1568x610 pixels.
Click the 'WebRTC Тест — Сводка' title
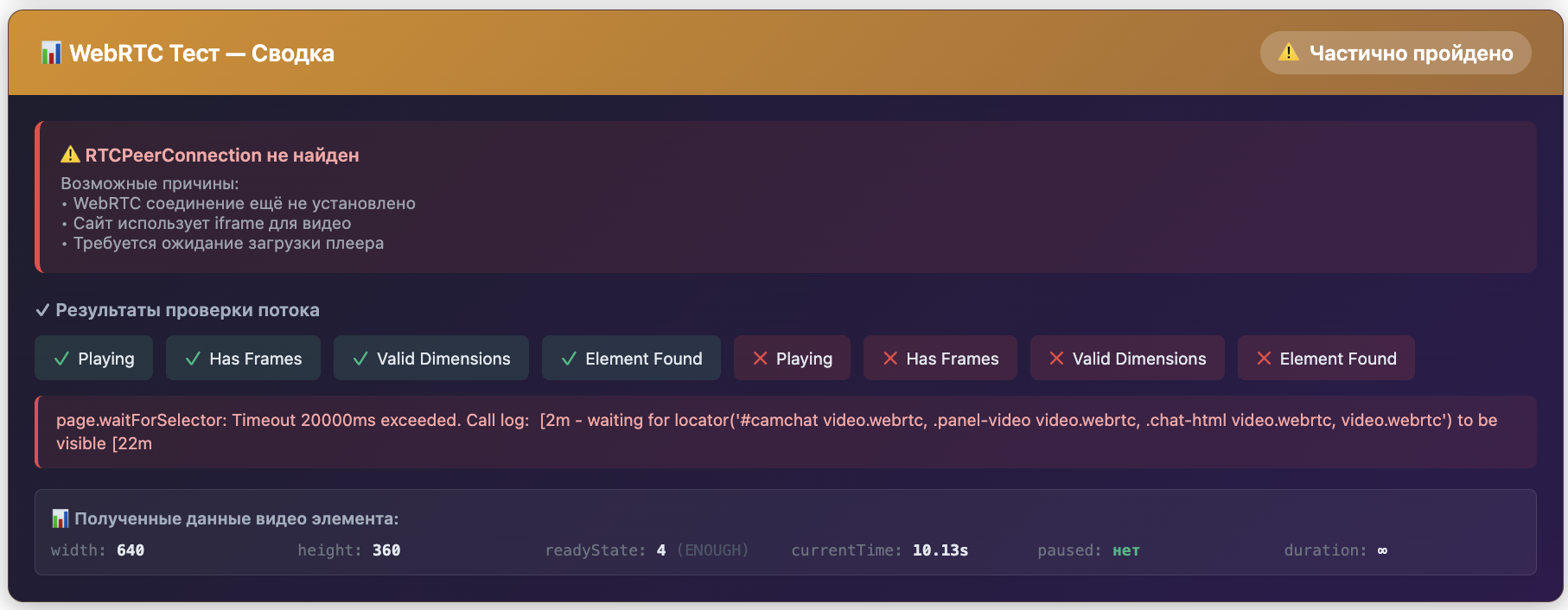[x=201, y=54]
